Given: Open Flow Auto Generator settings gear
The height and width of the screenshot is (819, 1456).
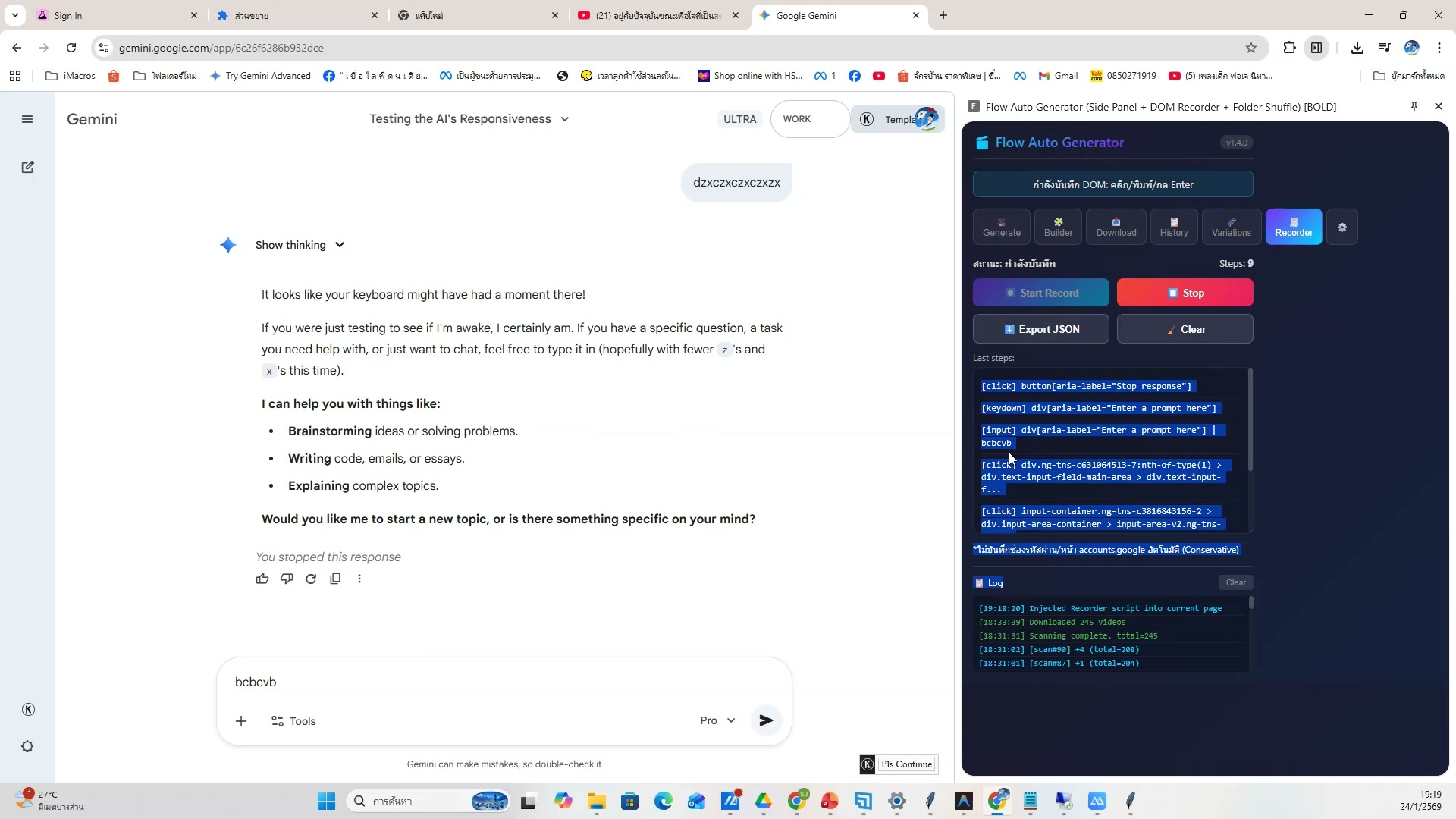Looking at the screenshot, I should [x=1343, y=226].
